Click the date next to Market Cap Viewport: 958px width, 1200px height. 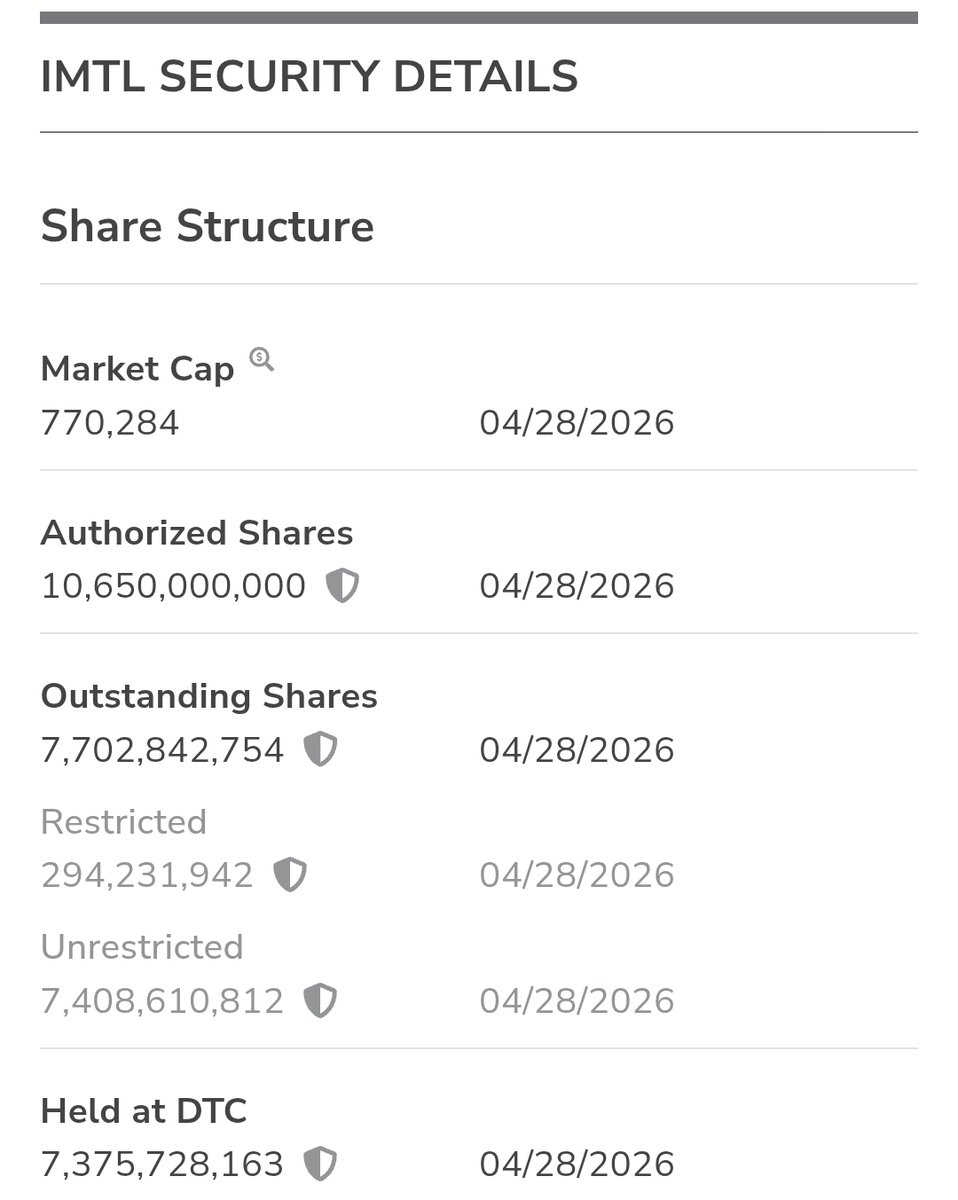pos(577,423)
